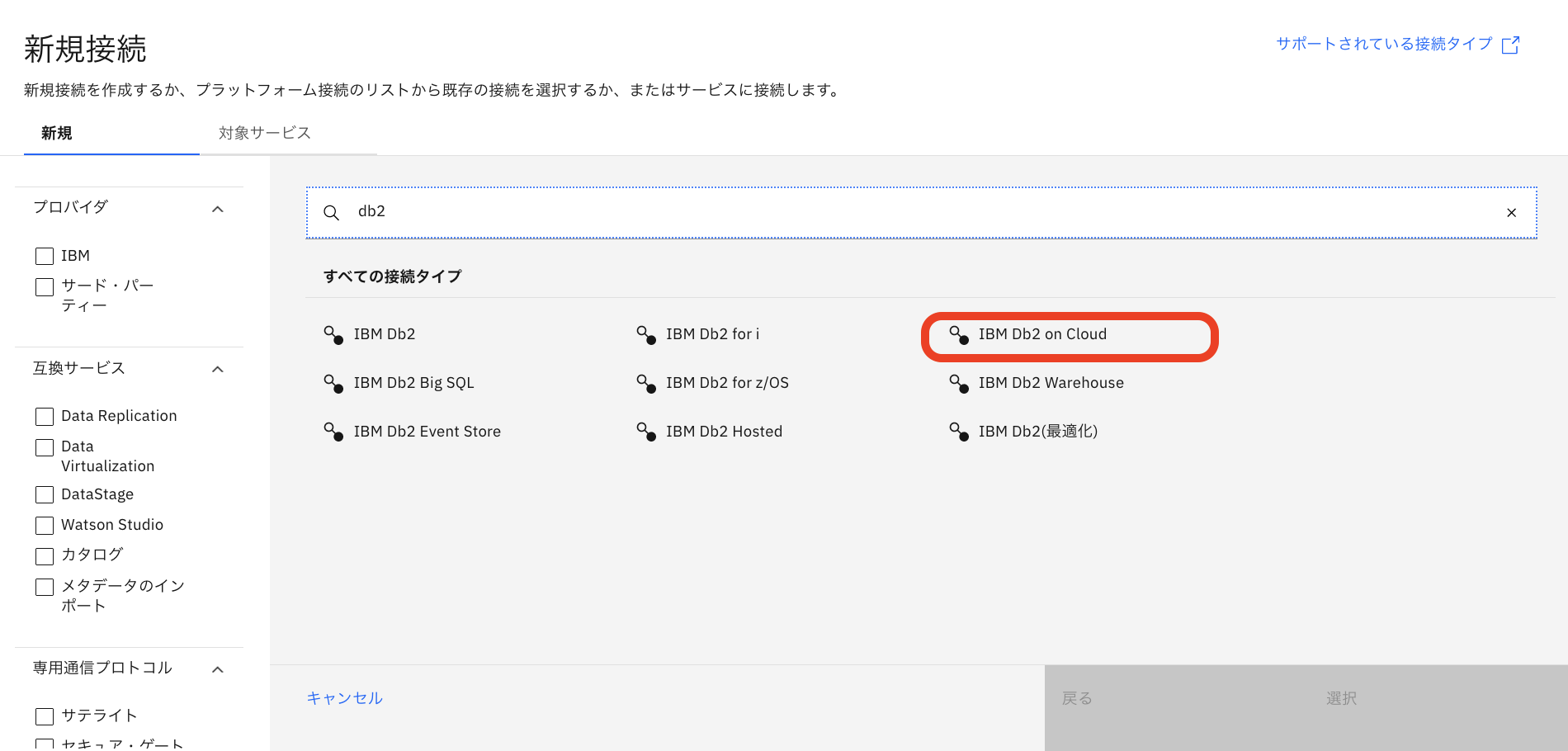Click the キャンセル link
Image resolution: width=1568 pixels, height=751 pixels.
coord(343,697)
